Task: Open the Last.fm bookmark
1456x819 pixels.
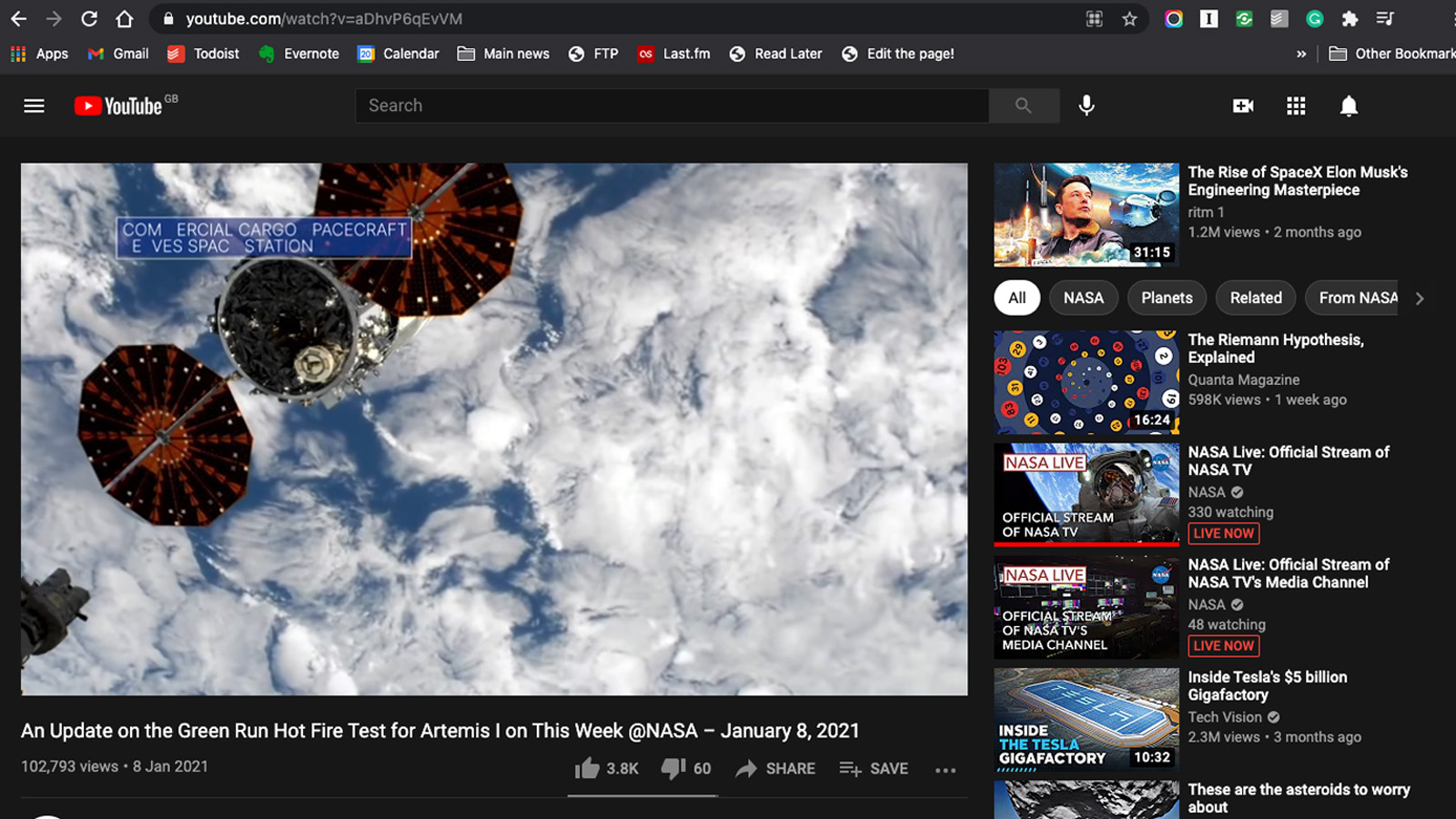Action: [x=674, y=54]
